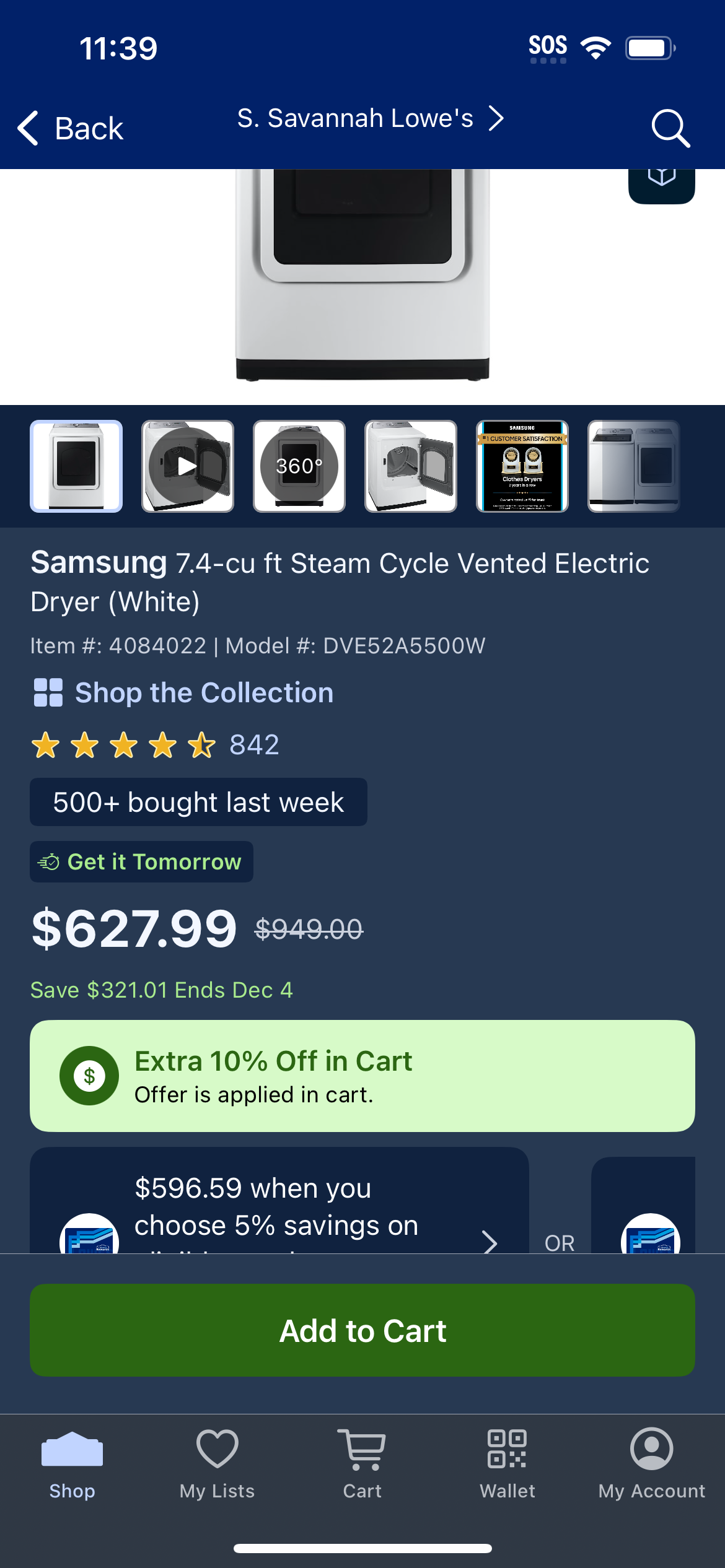The image size is (725, 1568).
Task: Go back using the Back arrow
Action: 70,128
